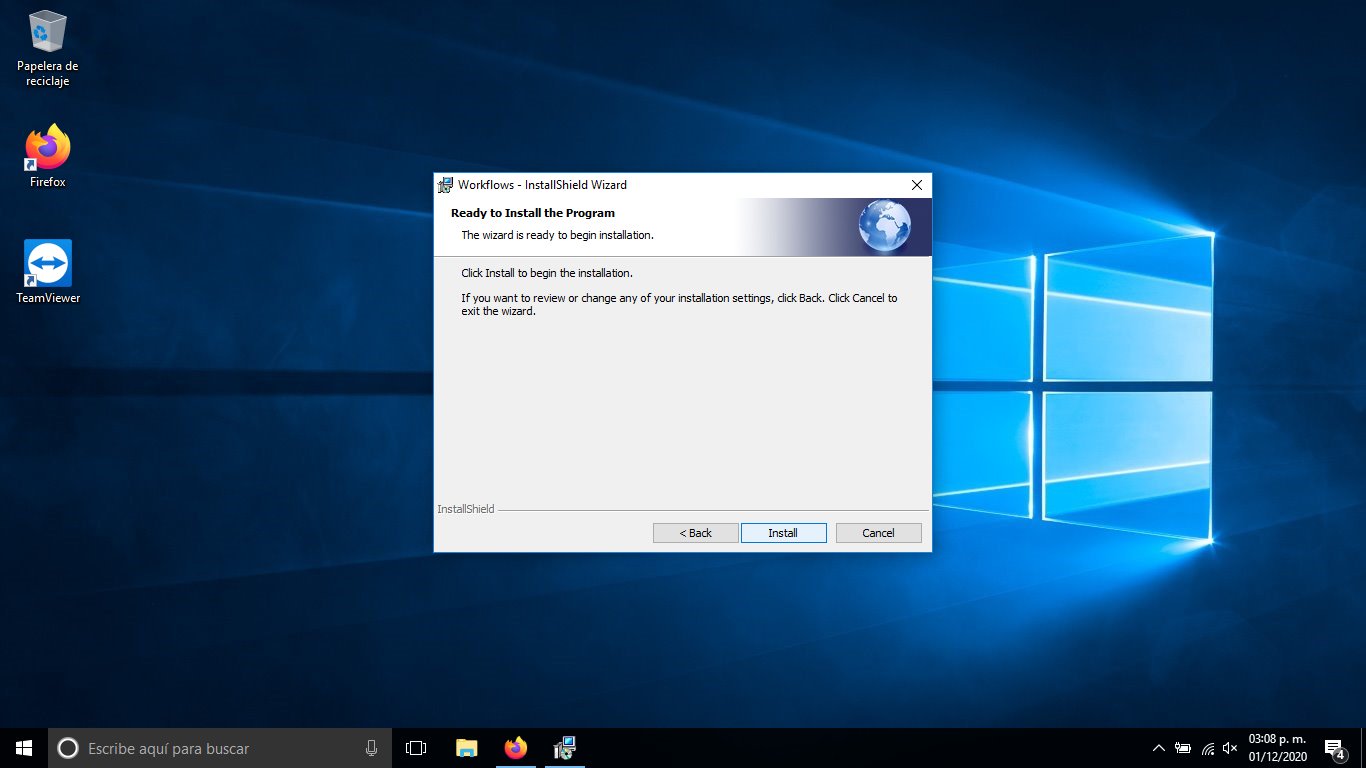This screenshot has height=768, width=1366.
Task: Cancel the Workflows installation wizard
Action: [878, 533]
